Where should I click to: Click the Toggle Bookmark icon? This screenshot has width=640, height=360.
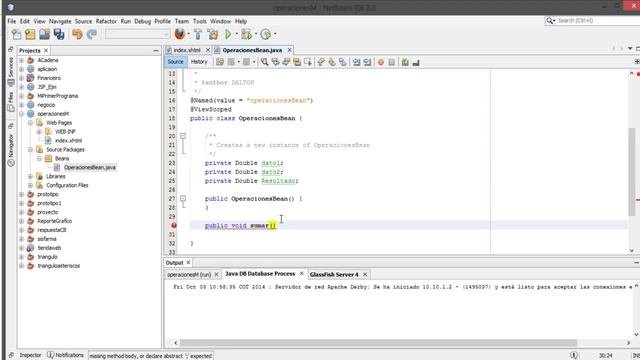click(x=343, y=62)
